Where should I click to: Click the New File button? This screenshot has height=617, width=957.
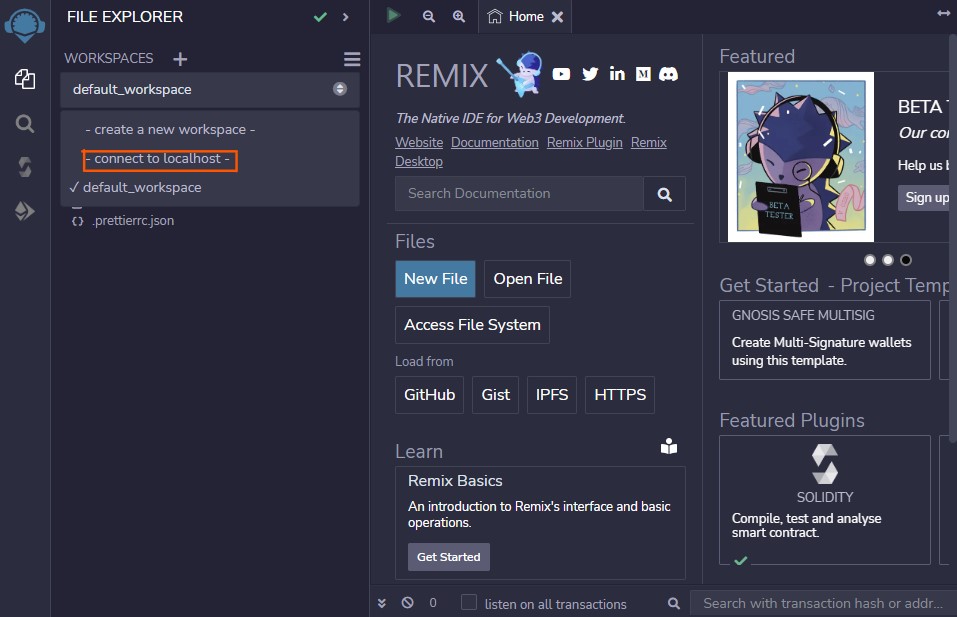point(435,279)
